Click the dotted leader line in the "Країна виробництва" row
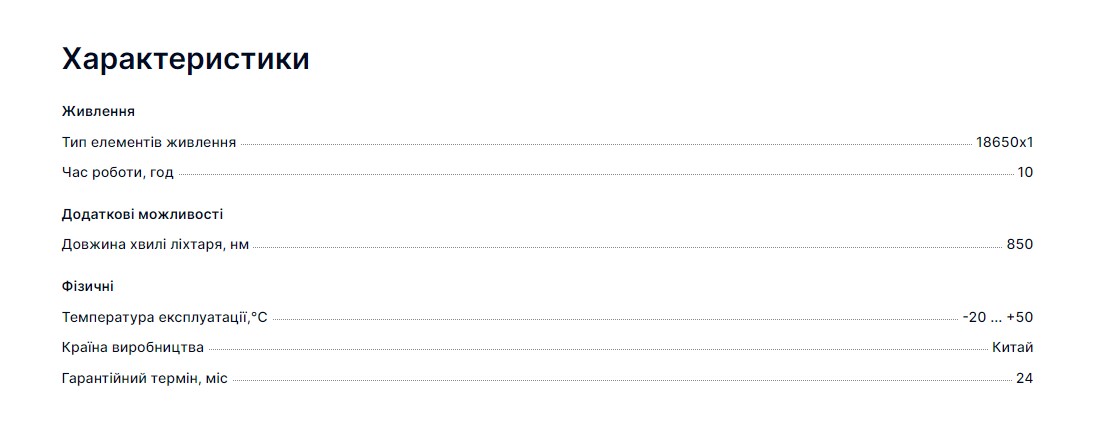The width and height of the screenshot is (1104, 445). point(598,350)
